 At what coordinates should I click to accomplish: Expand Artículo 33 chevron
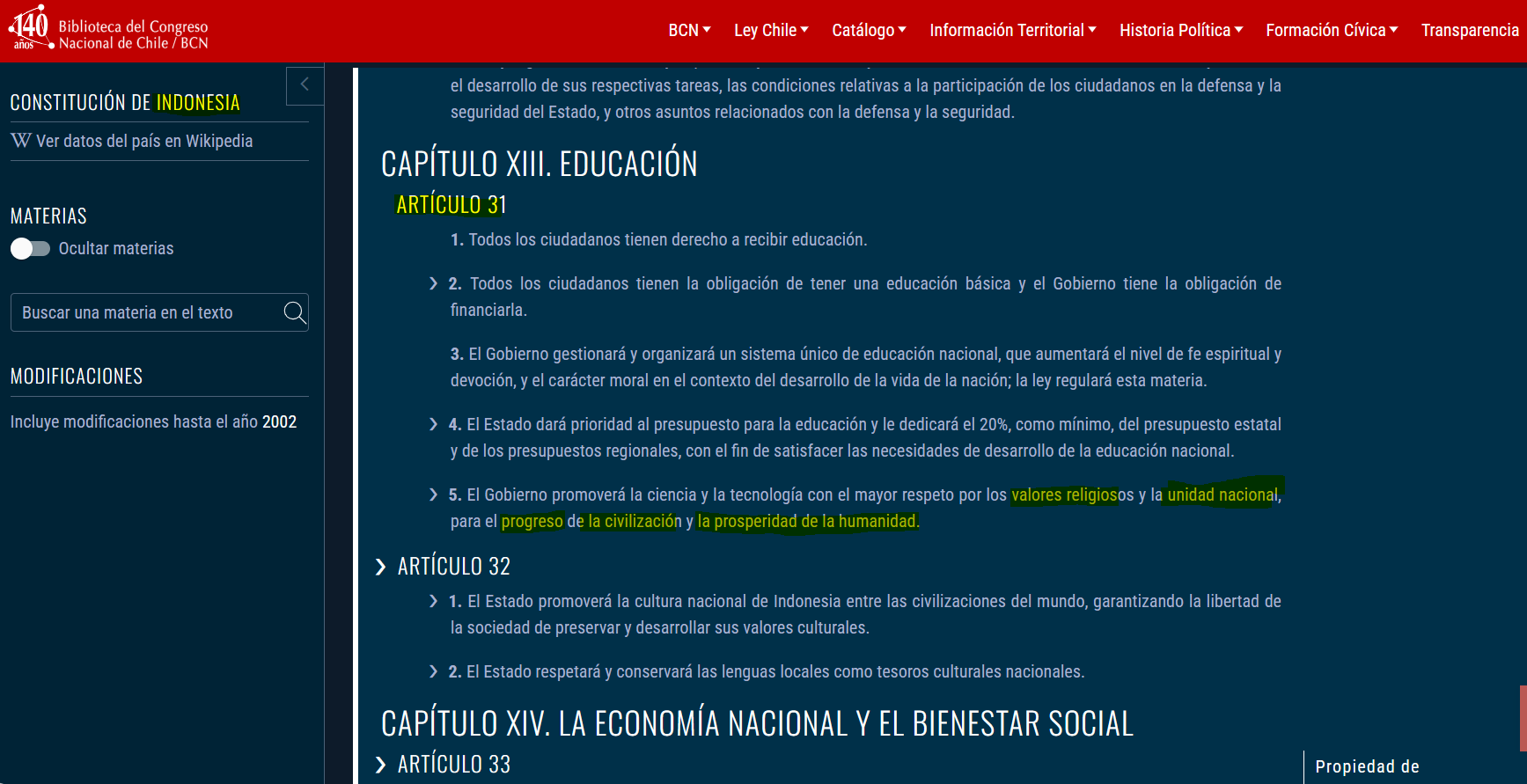coord(381,765)
